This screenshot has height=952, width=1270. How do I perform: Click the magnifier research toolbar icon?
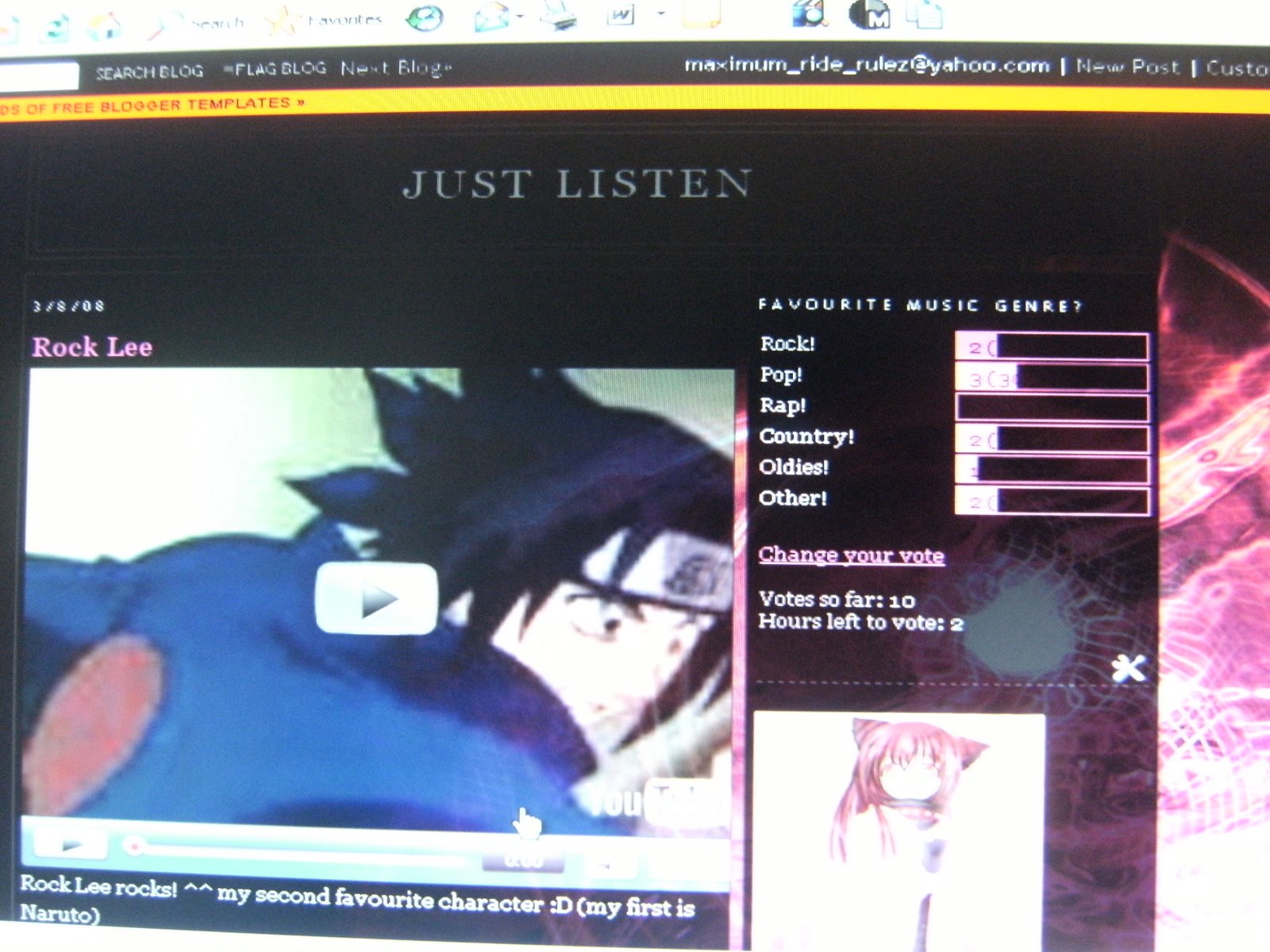[810, 13]
